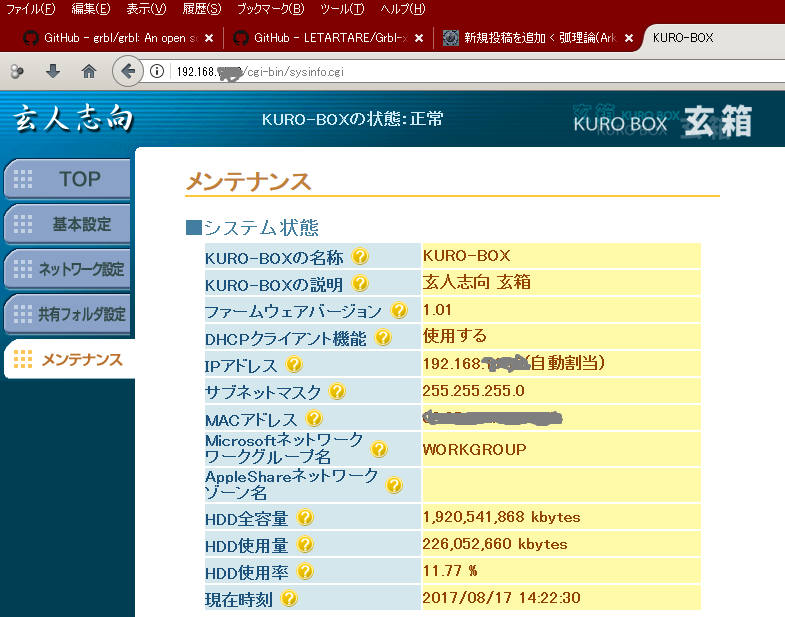Show help for サブネットマスク

pyautogui.click(x=337, y=392)
